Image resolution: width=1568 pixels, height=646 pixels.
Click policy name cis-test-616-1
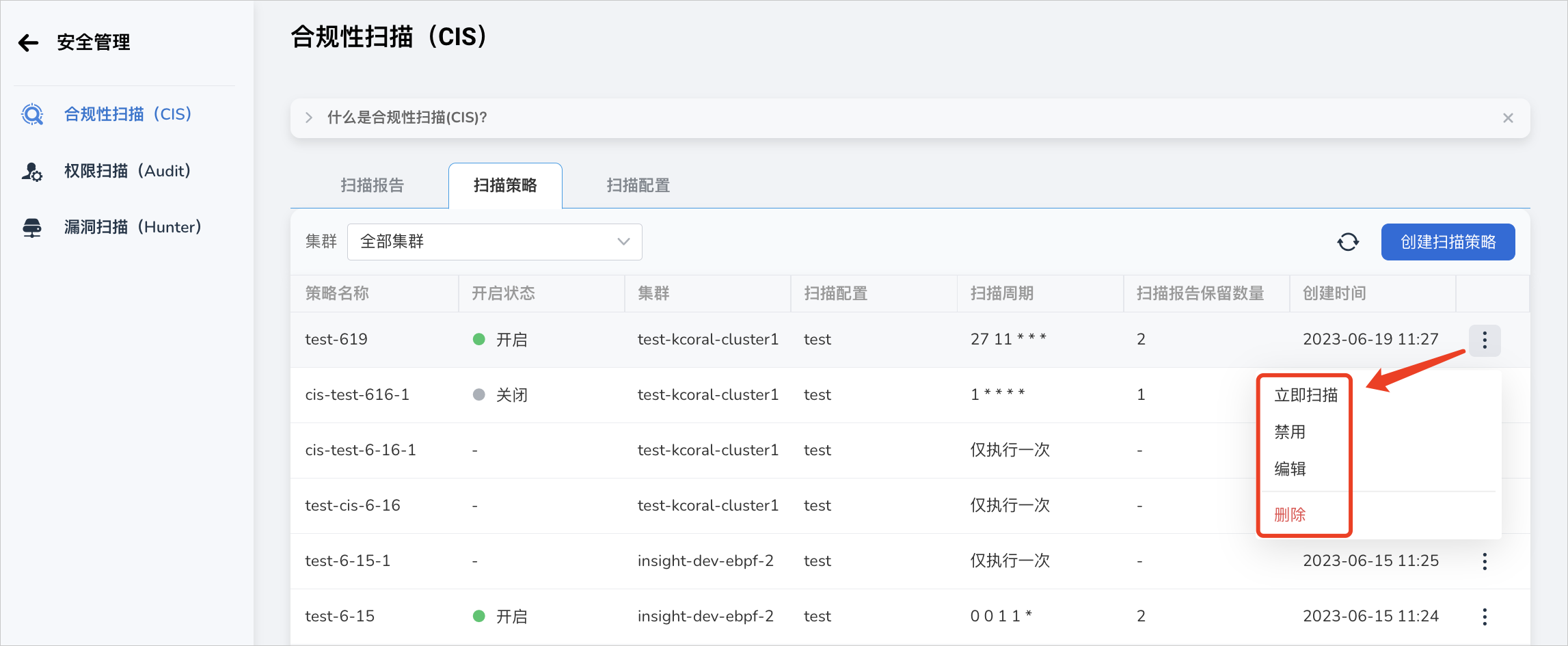coord(357,395)
